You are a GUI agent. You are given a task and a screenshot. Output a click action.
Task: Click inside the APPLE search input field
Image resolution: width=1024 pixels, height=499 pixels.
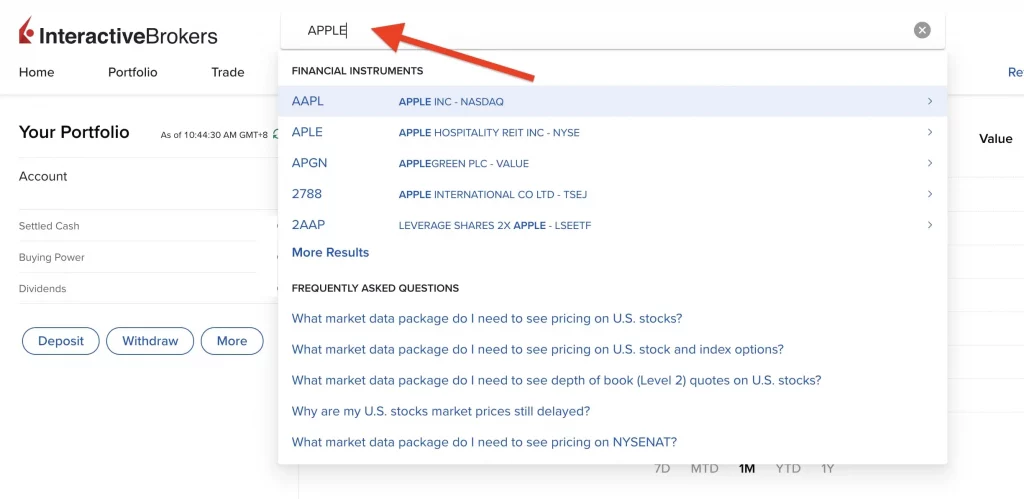(600, 31)
